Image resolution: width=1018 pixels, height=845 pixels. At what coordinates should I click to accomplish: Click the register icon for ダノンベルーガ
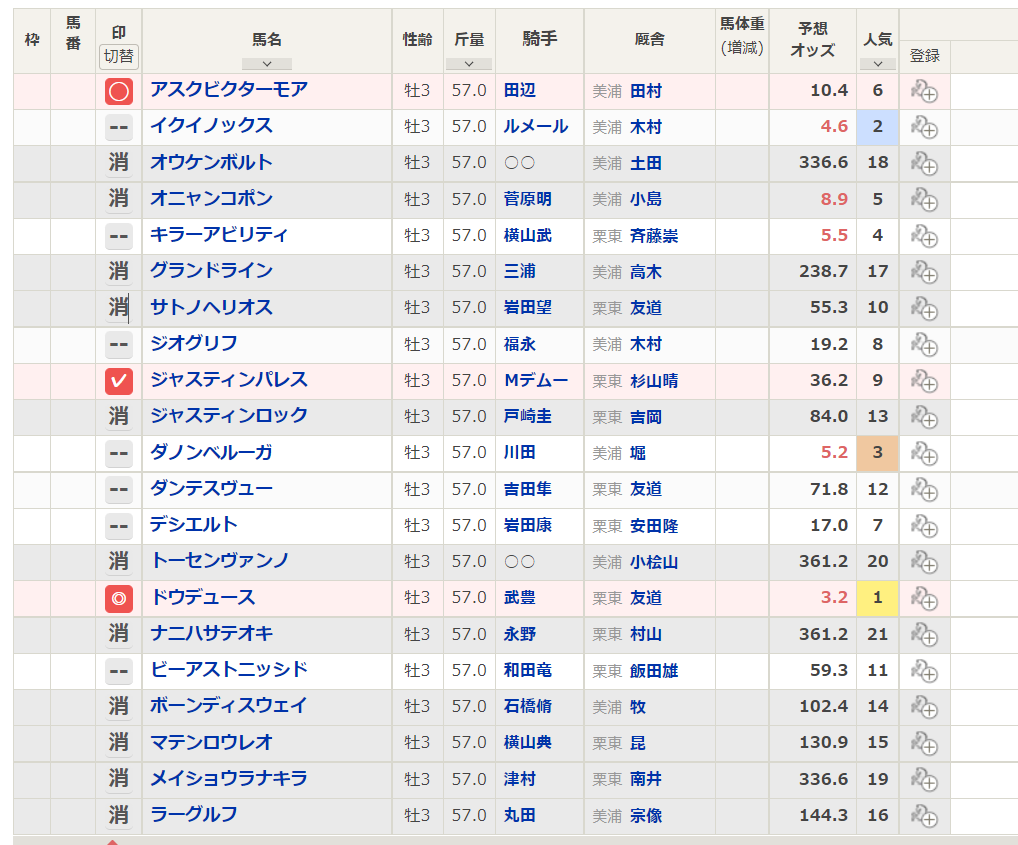click(x=923, y=454)
